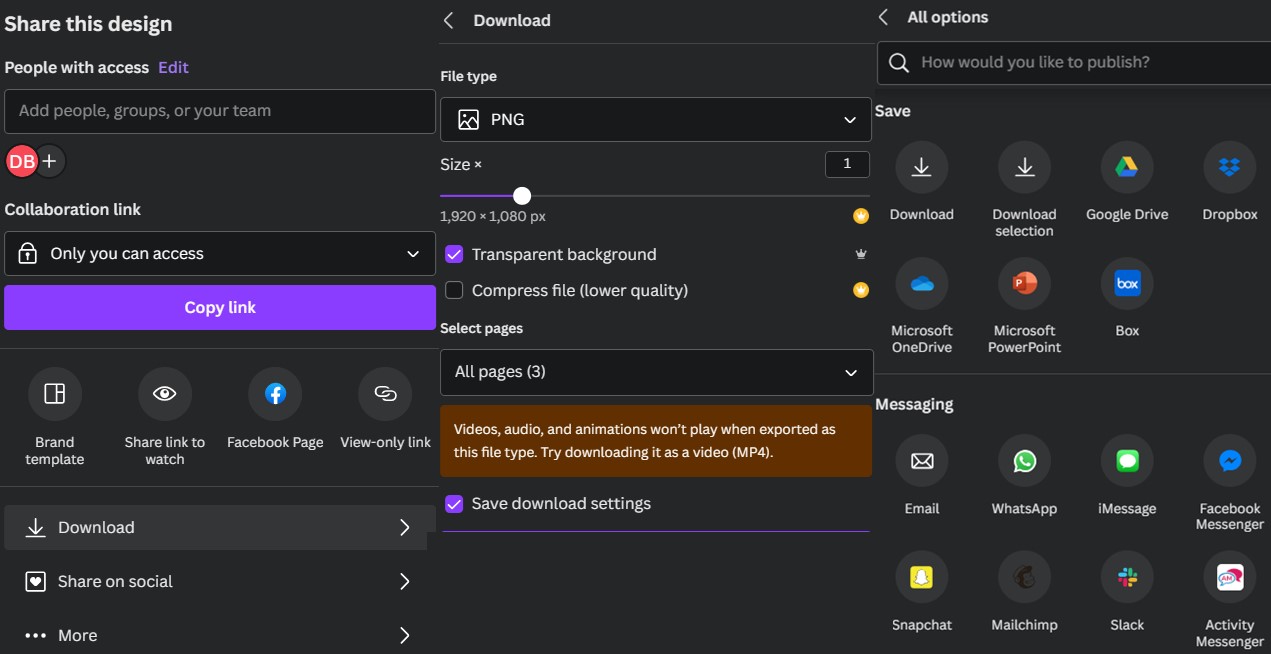Expand the All pages (3) dropdown
This screenshot has width=1271, height=654.
coord(656,372)
